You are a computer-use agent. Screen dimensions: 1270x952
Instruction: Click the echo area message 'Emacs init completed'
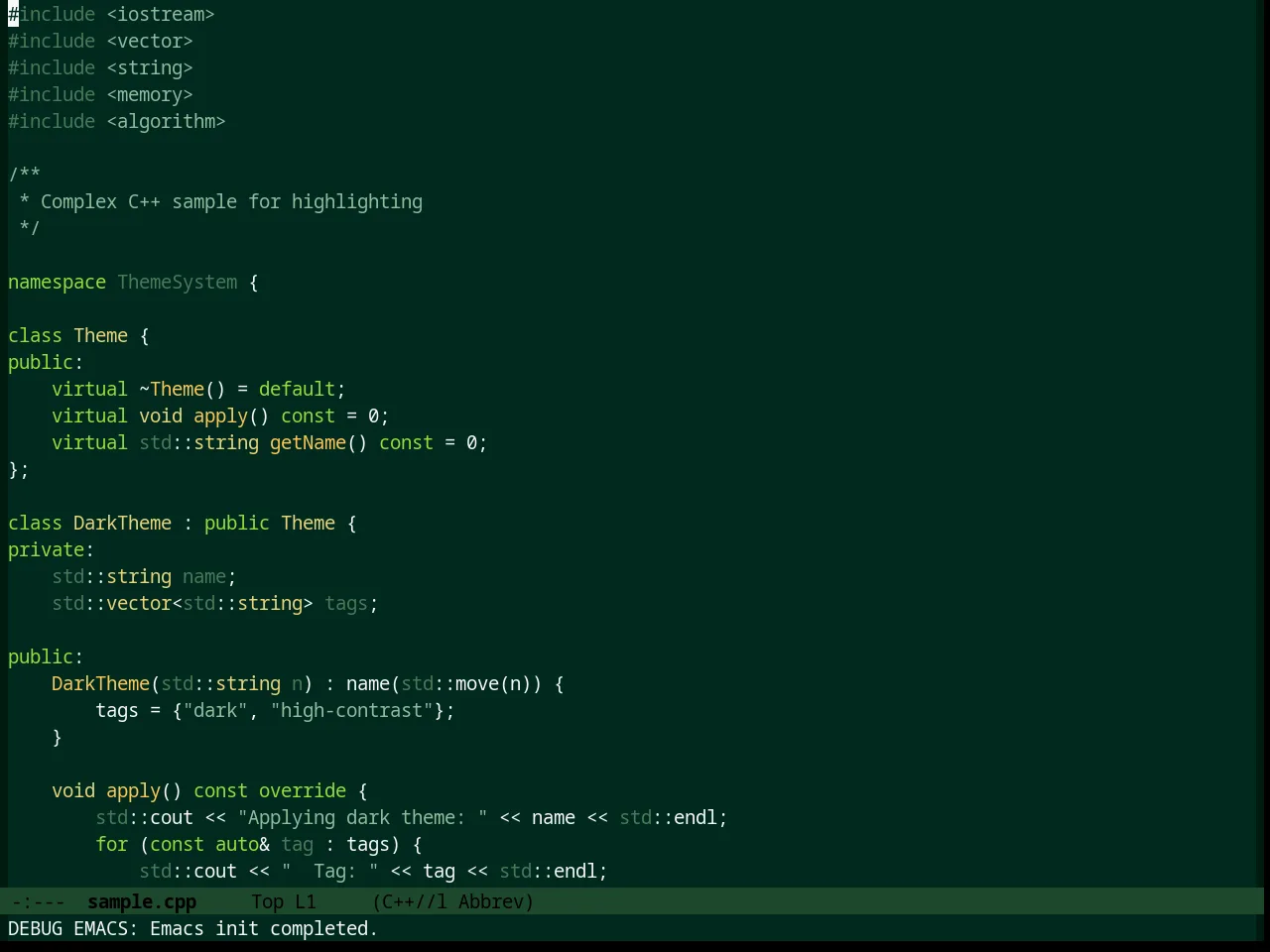(x=264, y=929)
